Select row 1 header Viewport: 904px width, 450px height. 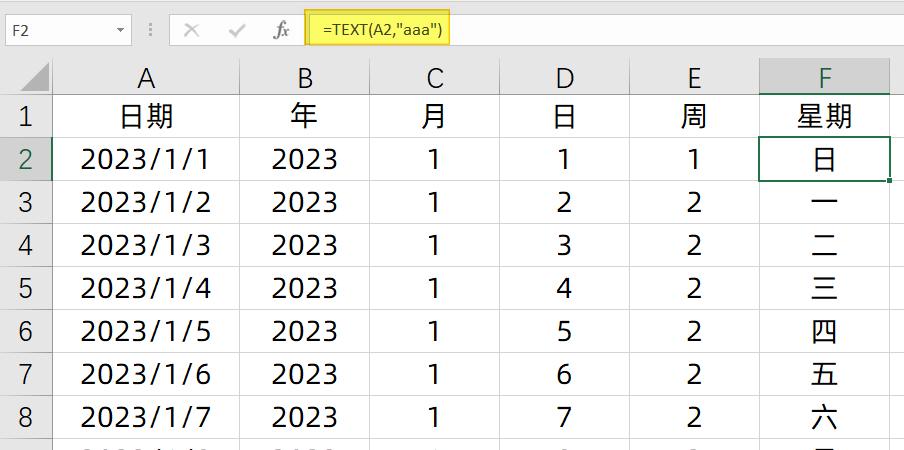pyautogui.click(x=26, y=116)
